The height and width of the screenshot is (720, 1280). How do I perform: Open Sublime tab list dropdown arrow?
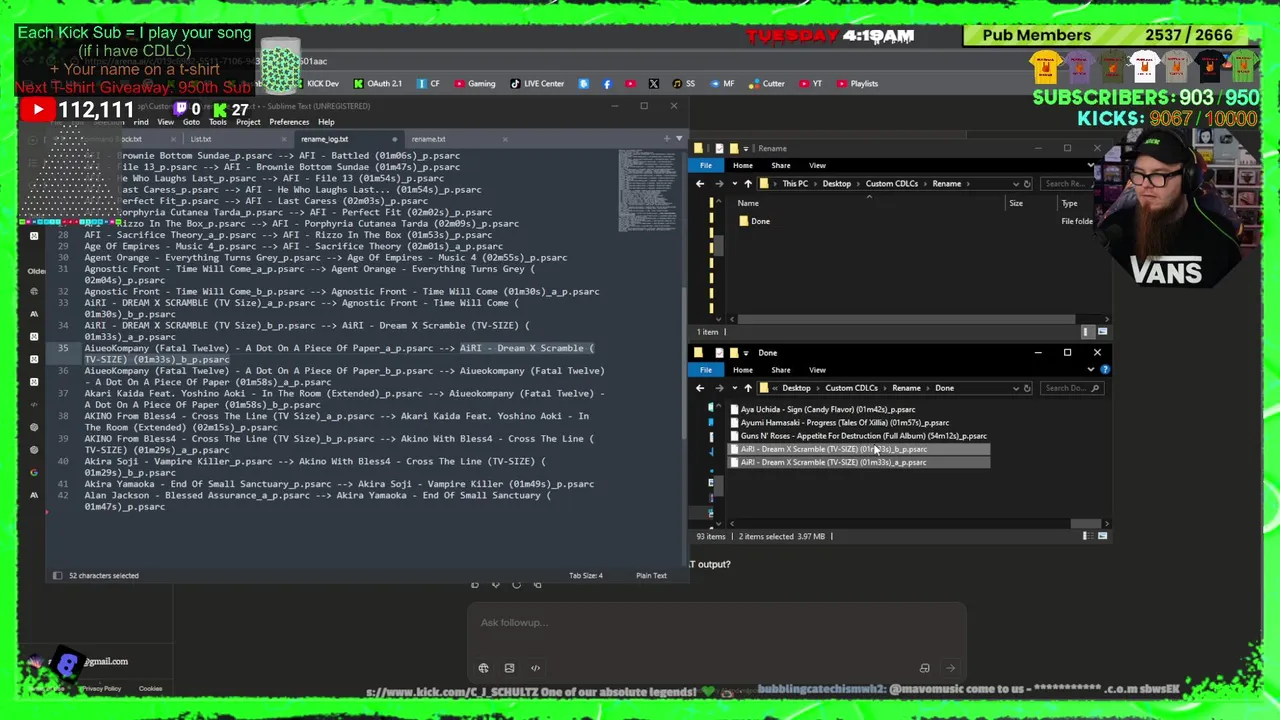click(x=679, y=139)
